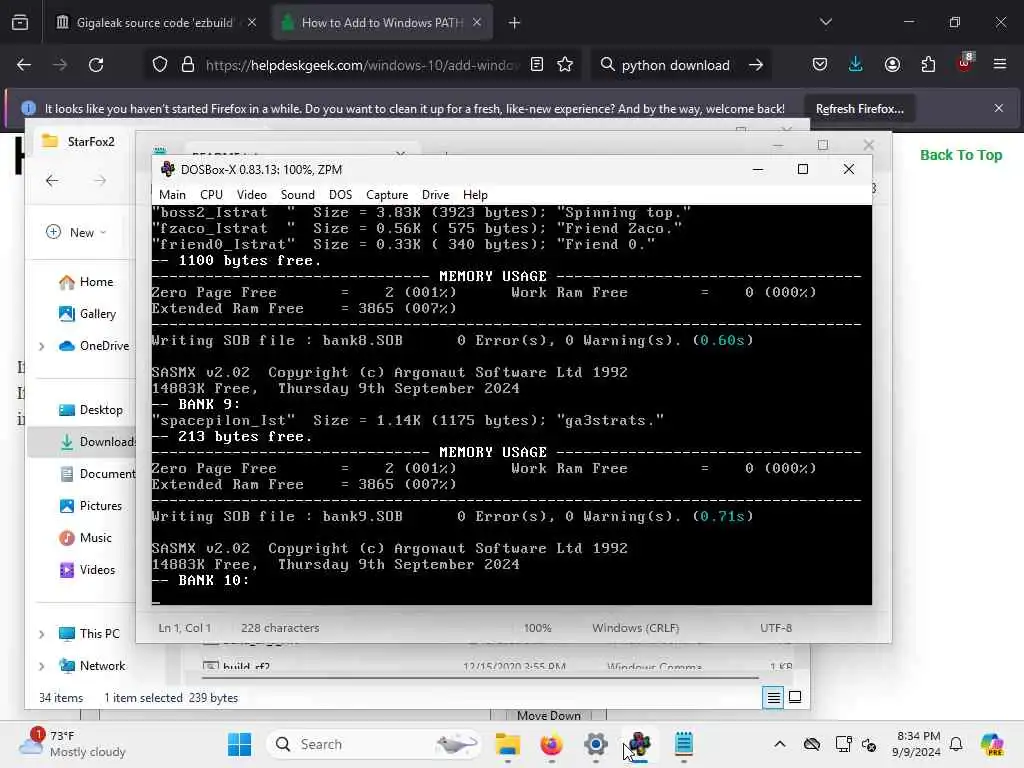Open the DOS menu in DOSBox-X
This screenshot has width=1024, height=768.
click(340, 195)
